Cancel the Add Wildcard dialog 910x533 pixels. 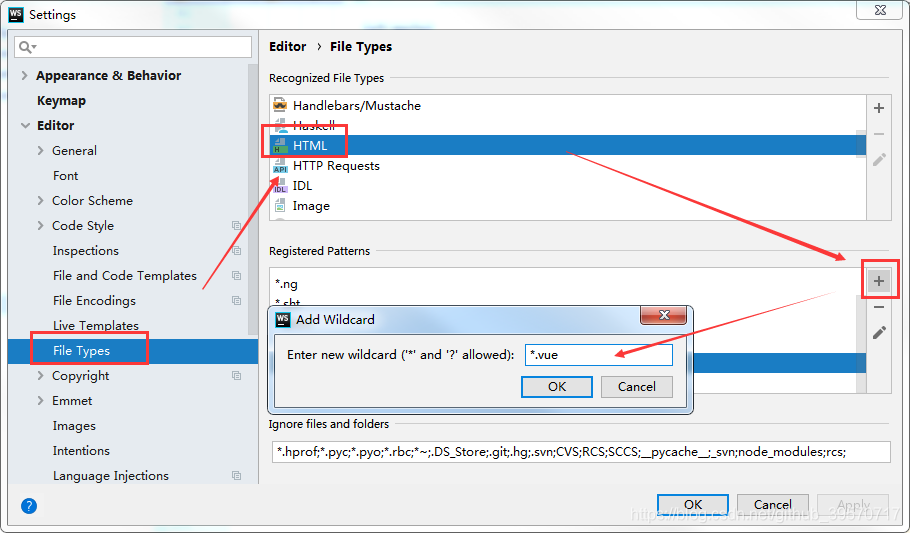pos(637,387)
